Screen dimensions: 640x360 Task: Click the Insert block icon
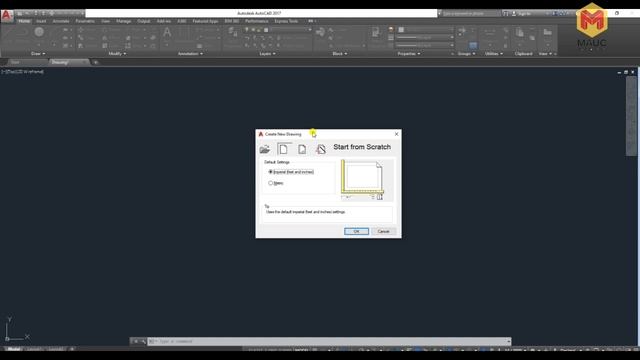pos(320,32)
